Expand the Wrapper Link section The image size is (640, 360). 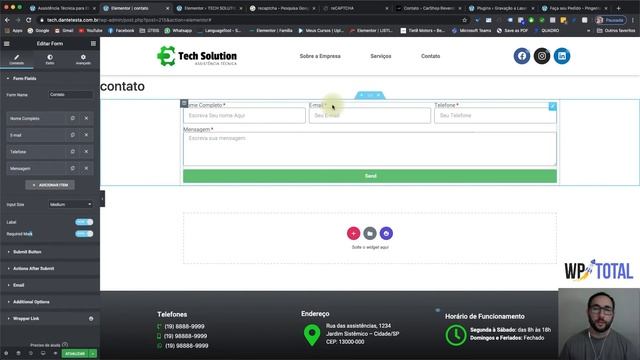tap(50, 319)
